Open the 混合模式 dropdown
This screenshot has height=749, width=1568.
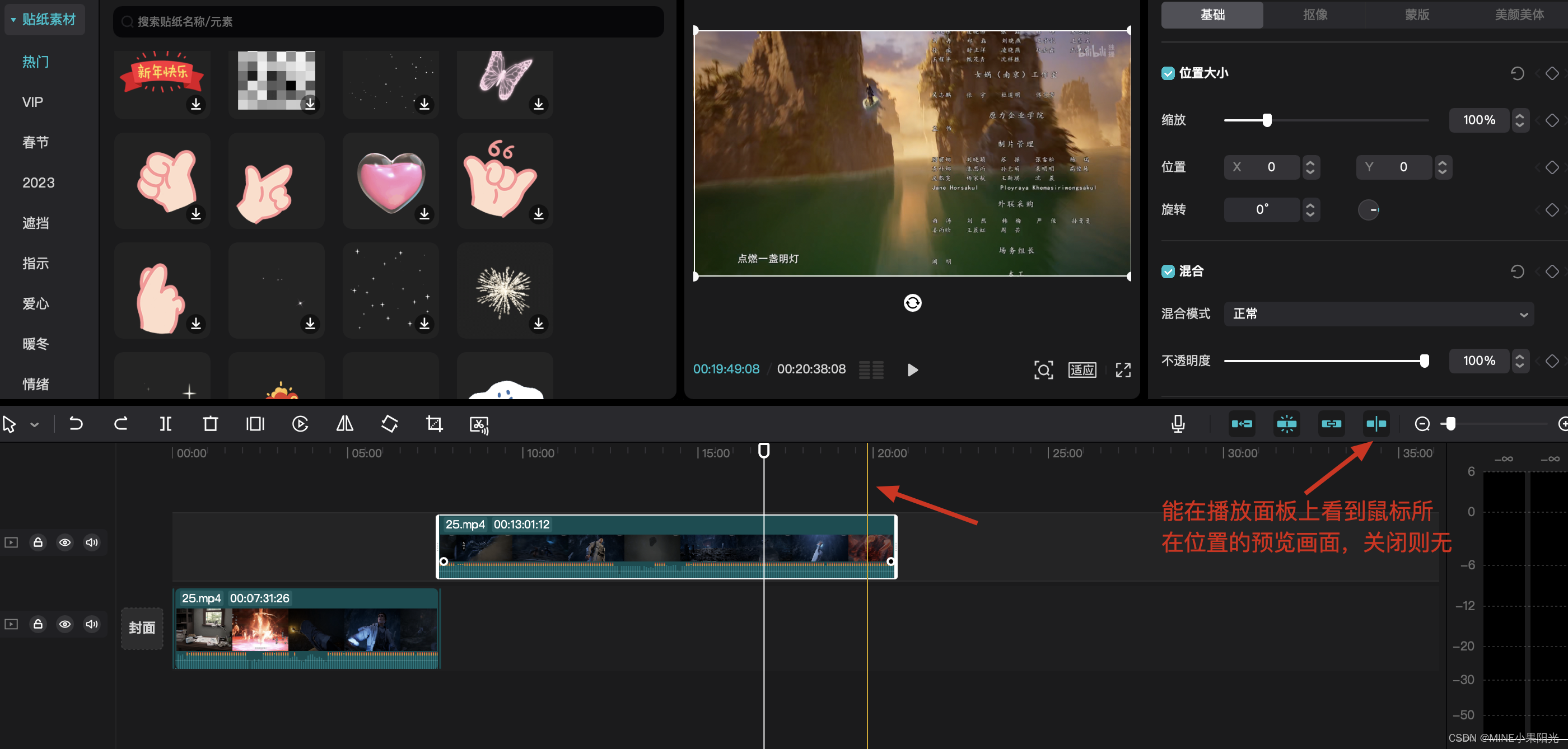(1379, 314)
